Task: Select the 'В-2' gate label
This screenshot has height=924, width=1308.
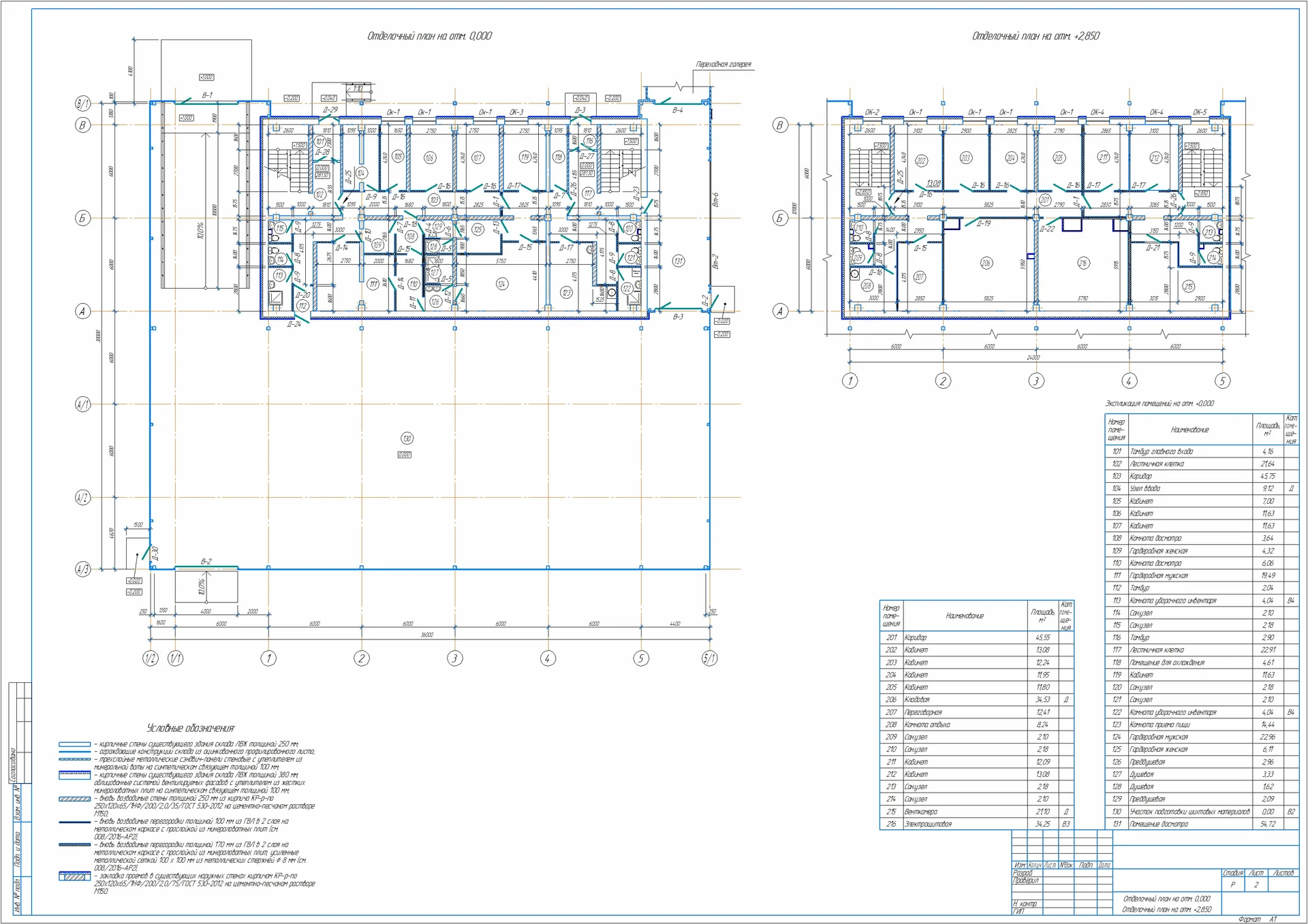Action: (206, 562)
